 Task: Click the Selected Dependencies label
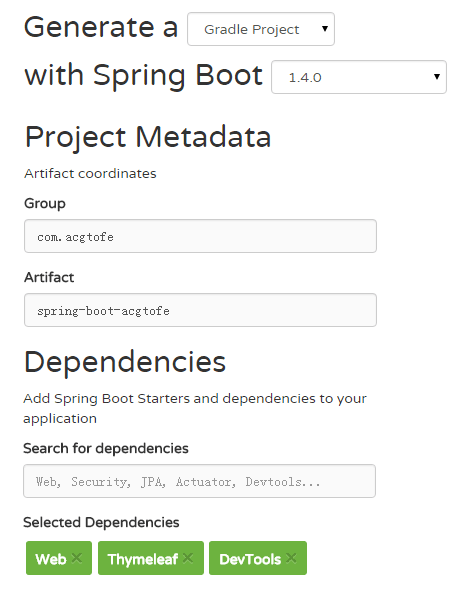click(101, 523)
